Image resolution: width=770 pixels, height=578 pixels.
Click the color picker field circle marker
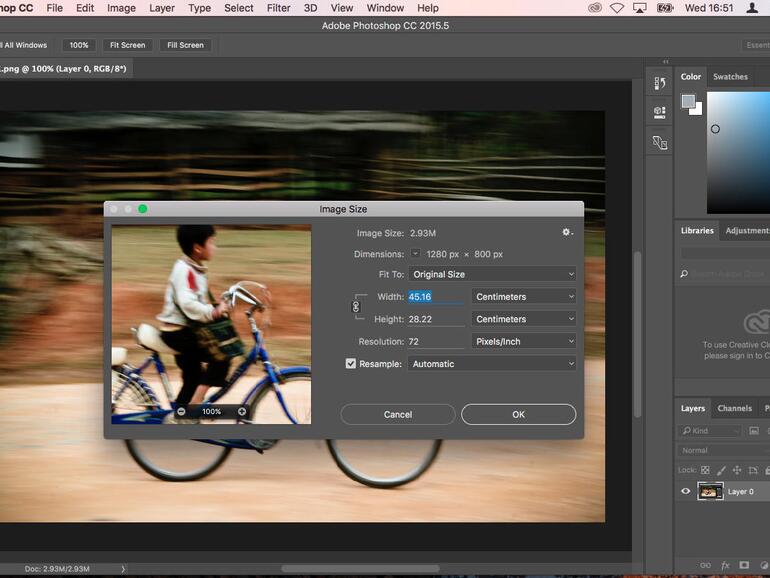pos(715,129)
